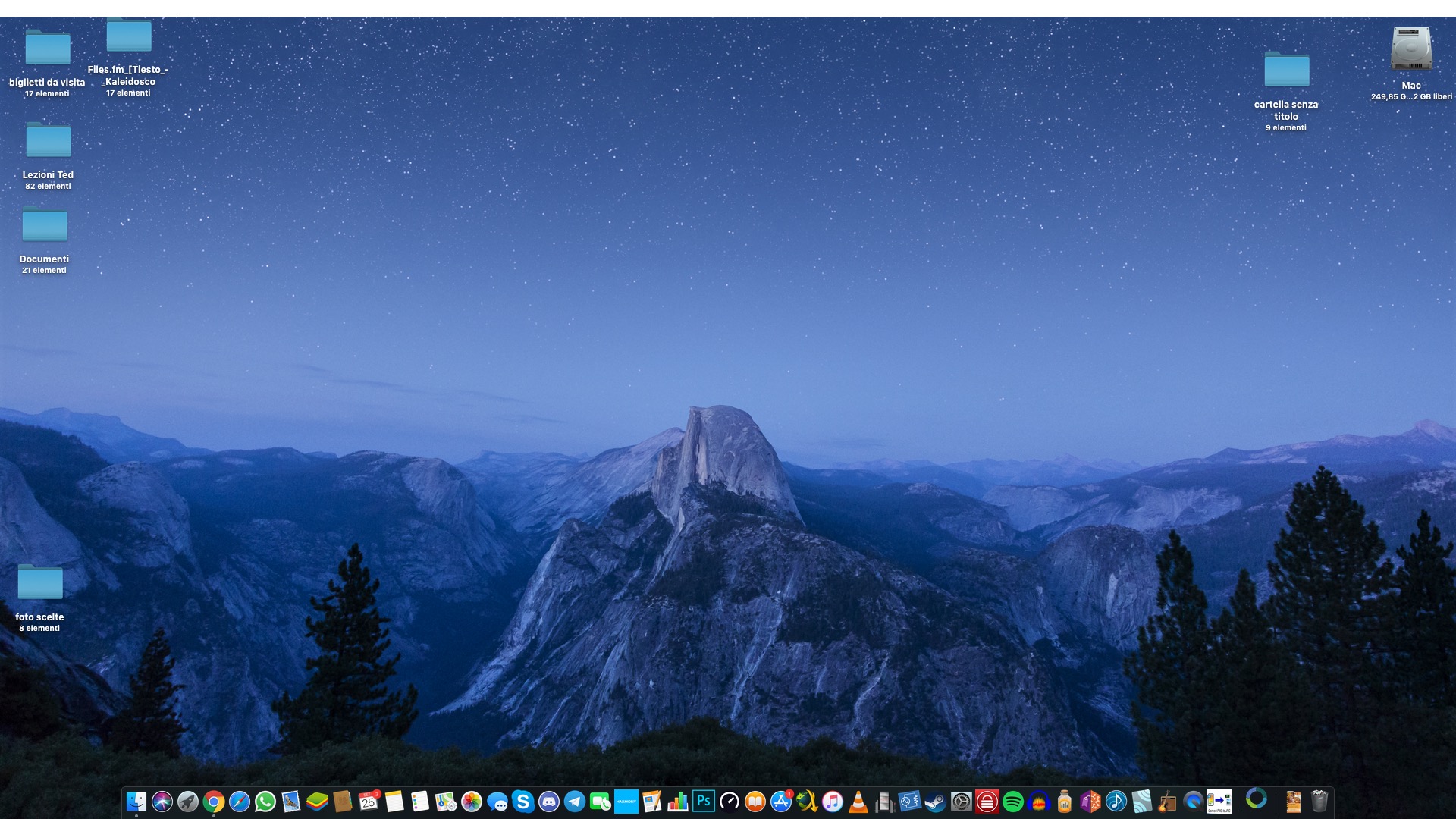Open Spotify in the dock
Screen dimensions: 1456x819
click(1013, 801)
